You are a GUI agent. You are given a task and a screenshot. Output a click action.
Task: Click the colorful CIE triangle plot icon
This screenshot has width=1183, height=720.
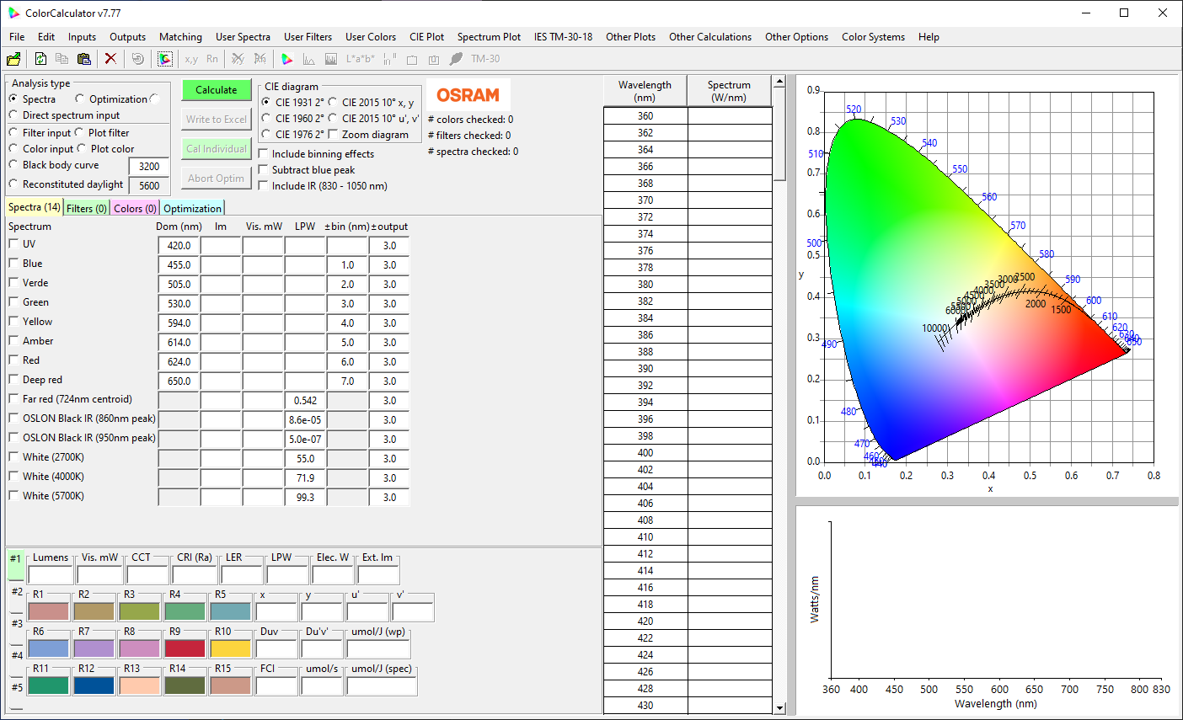point(286,60)
